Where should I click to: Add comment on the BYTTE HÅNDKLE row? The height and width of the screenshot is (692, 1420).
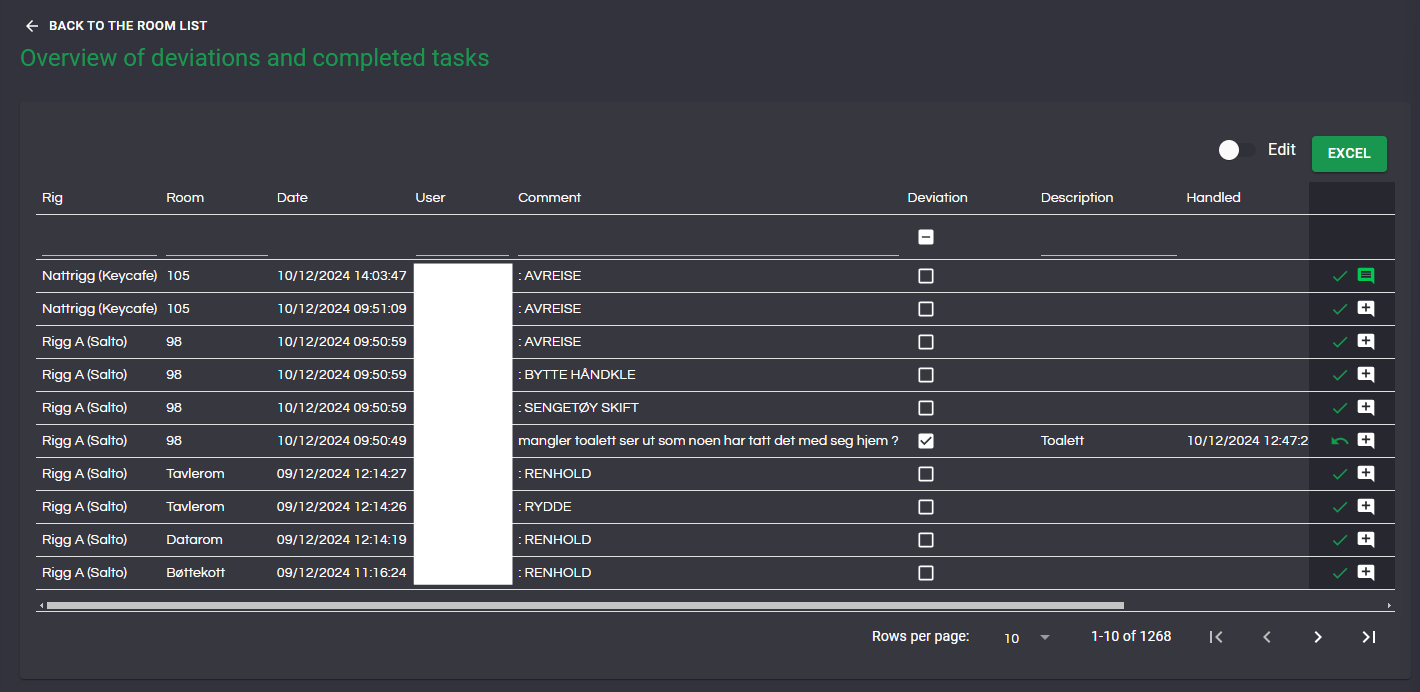(1366, 375)
